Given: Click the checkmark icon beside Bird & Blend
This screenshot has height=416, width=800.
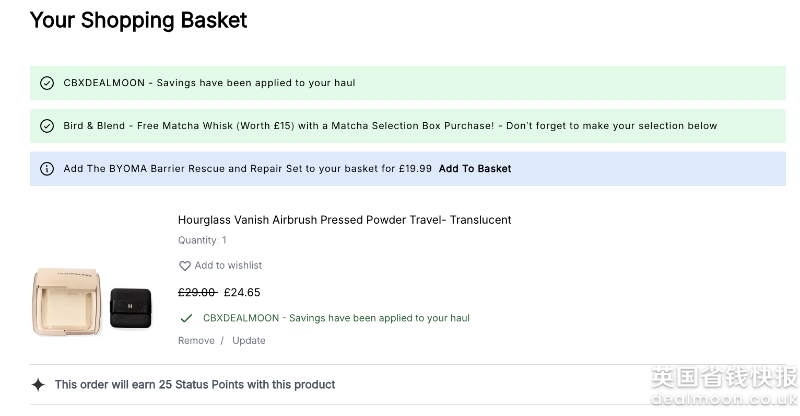Looking at the screenshot, I should (x=46, y=126).
